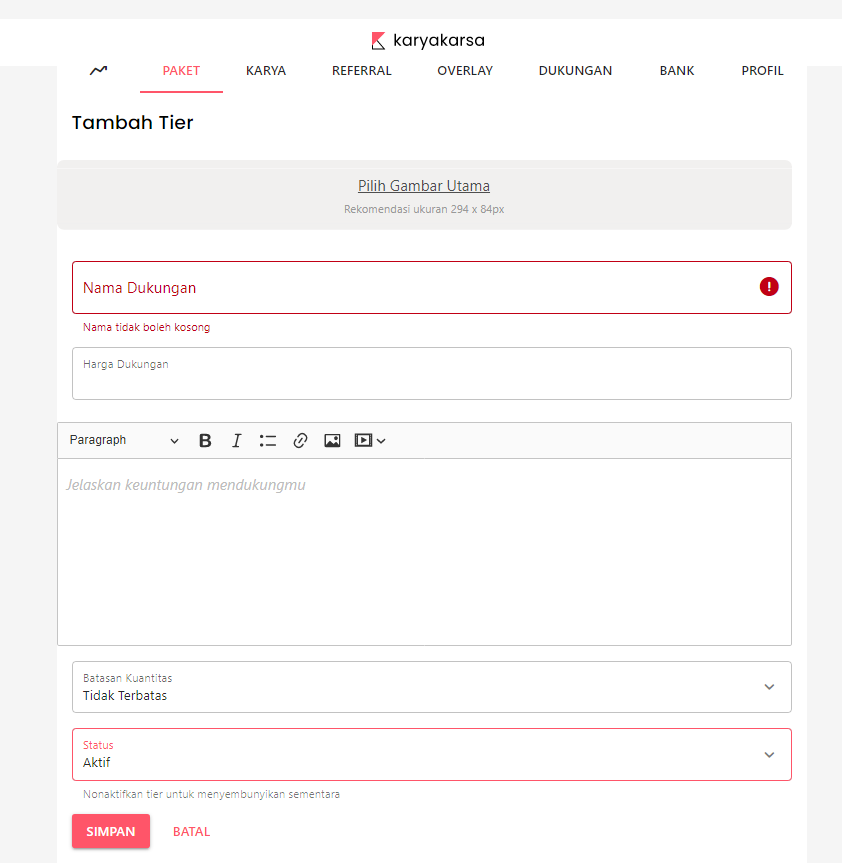Toggle bold formatting in editor
This screenshot has height=863, width=842.
pos(205,441)
